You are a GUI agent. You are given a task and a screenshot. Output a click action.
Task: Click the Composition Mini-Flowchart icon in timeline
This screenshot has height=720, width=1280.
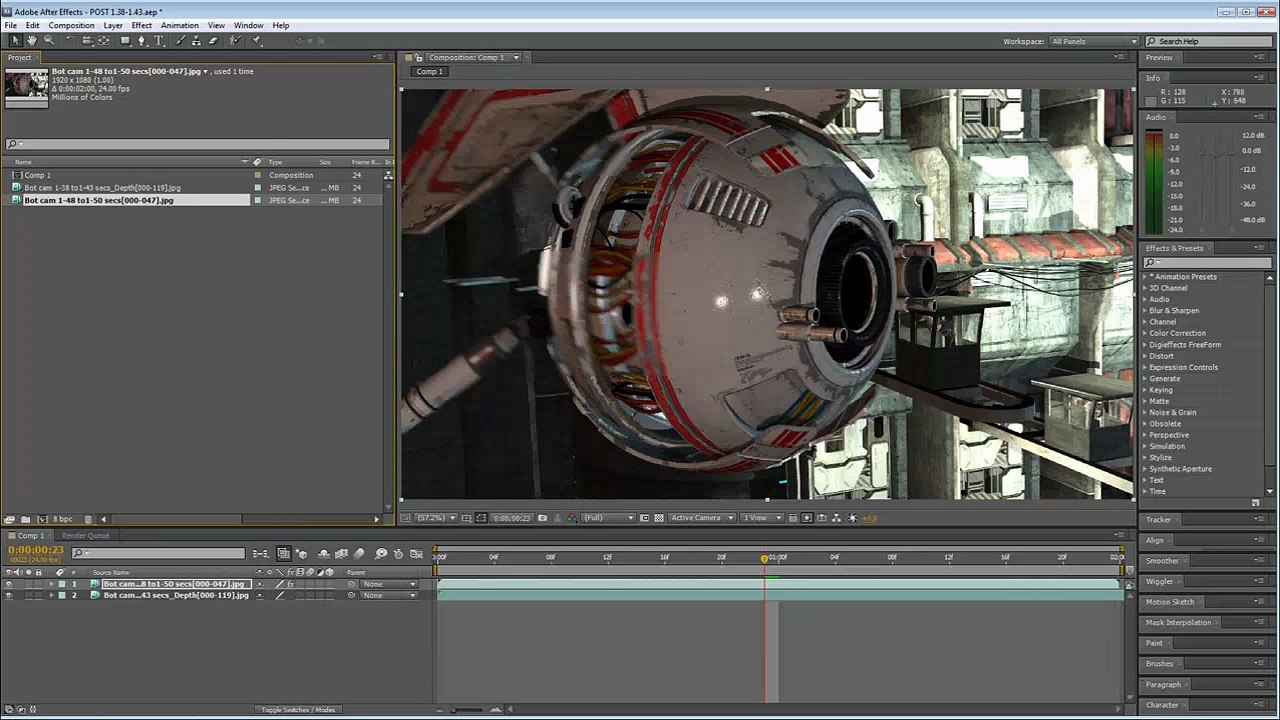260,553
